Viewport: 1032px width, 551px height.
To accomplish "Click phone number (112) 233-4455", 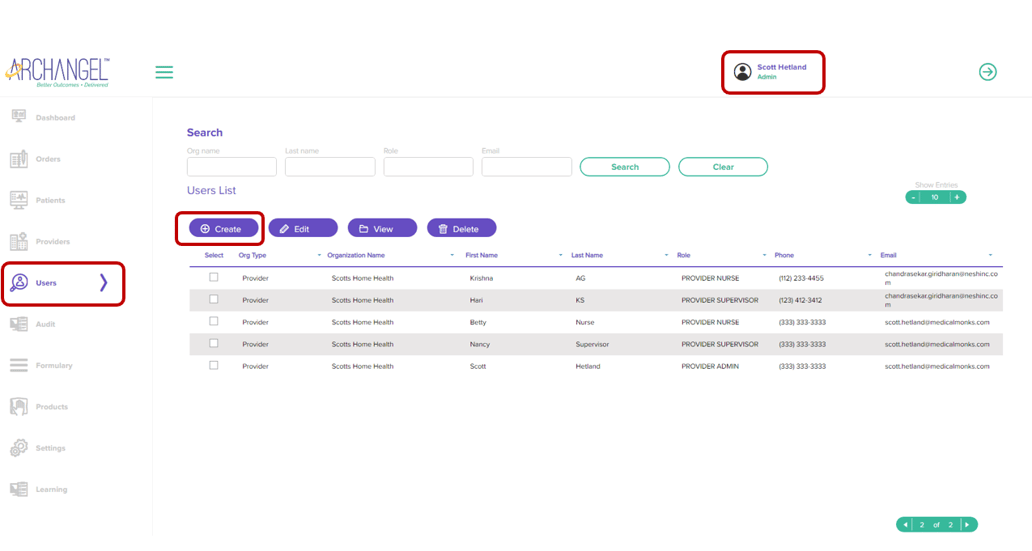I will pyautogui.click(x=801, y=278).
